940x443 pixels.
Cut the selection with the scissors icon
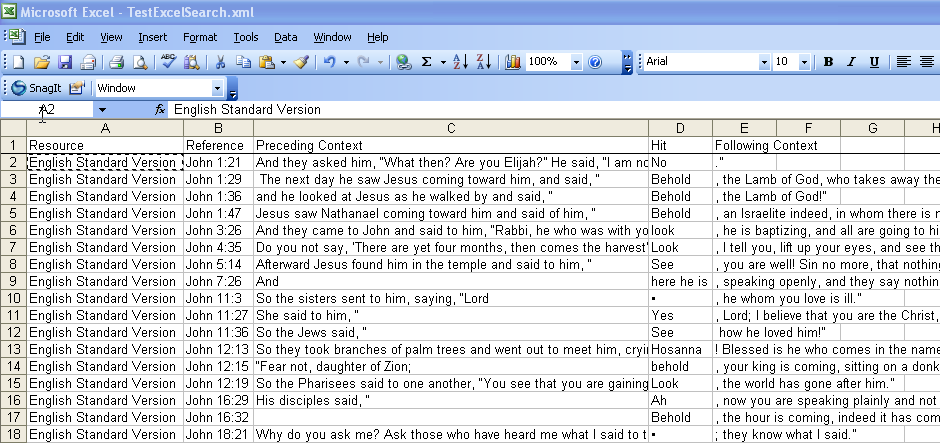pyautogui.click(x=220, y=62)
